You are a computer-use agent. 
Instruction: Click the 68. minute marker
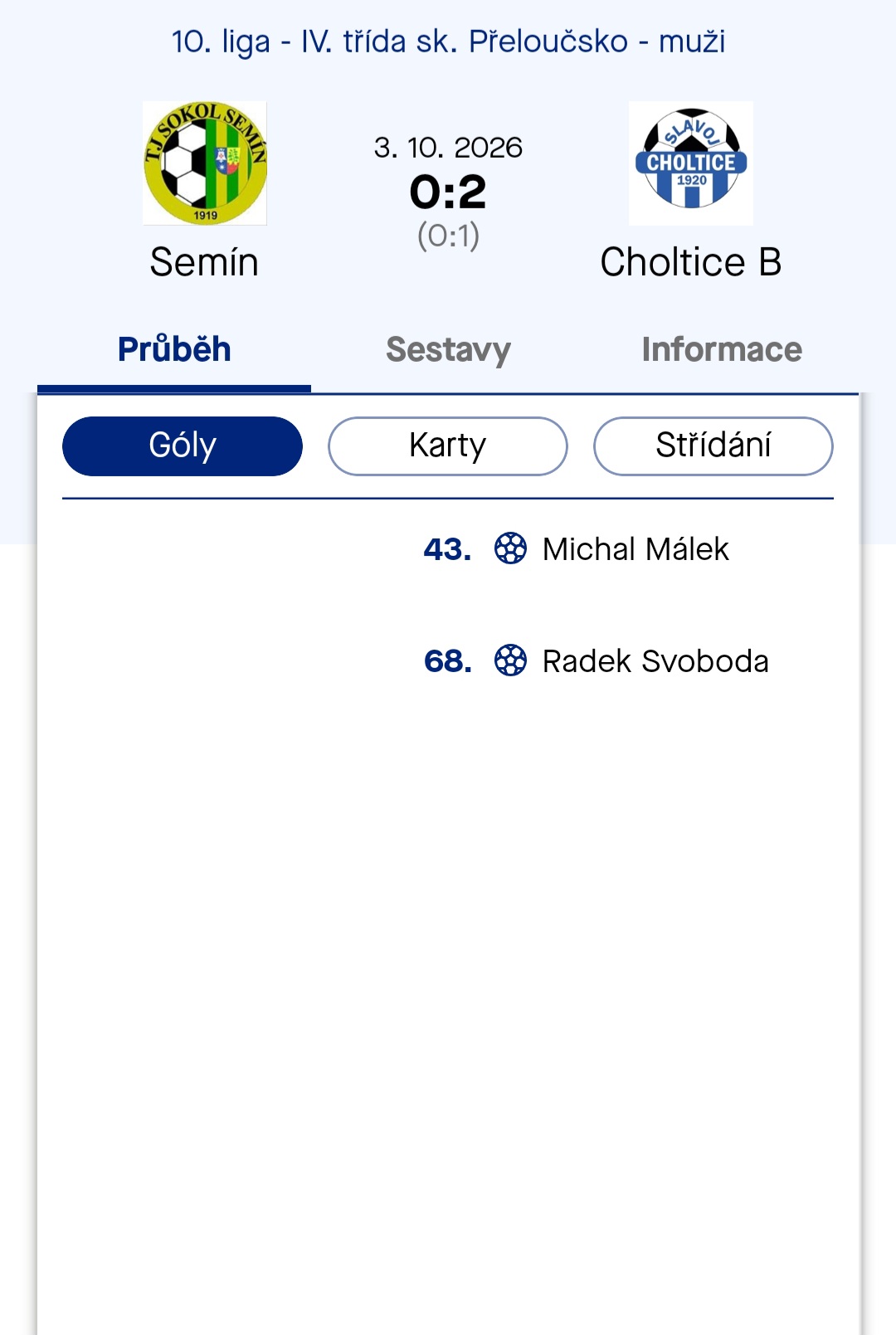pyautogui.click(x=447, y=661)
